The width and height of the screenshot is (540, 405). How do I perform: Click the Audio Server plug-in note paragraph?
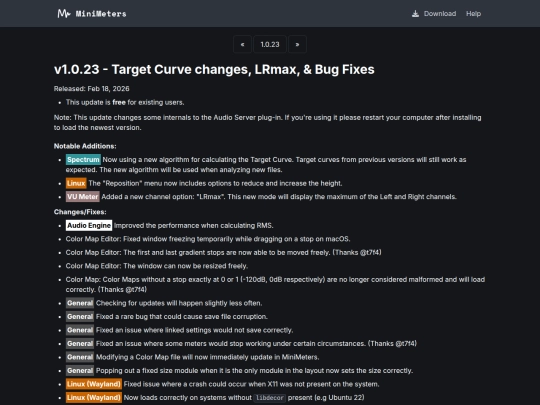[x=268, y=123]
